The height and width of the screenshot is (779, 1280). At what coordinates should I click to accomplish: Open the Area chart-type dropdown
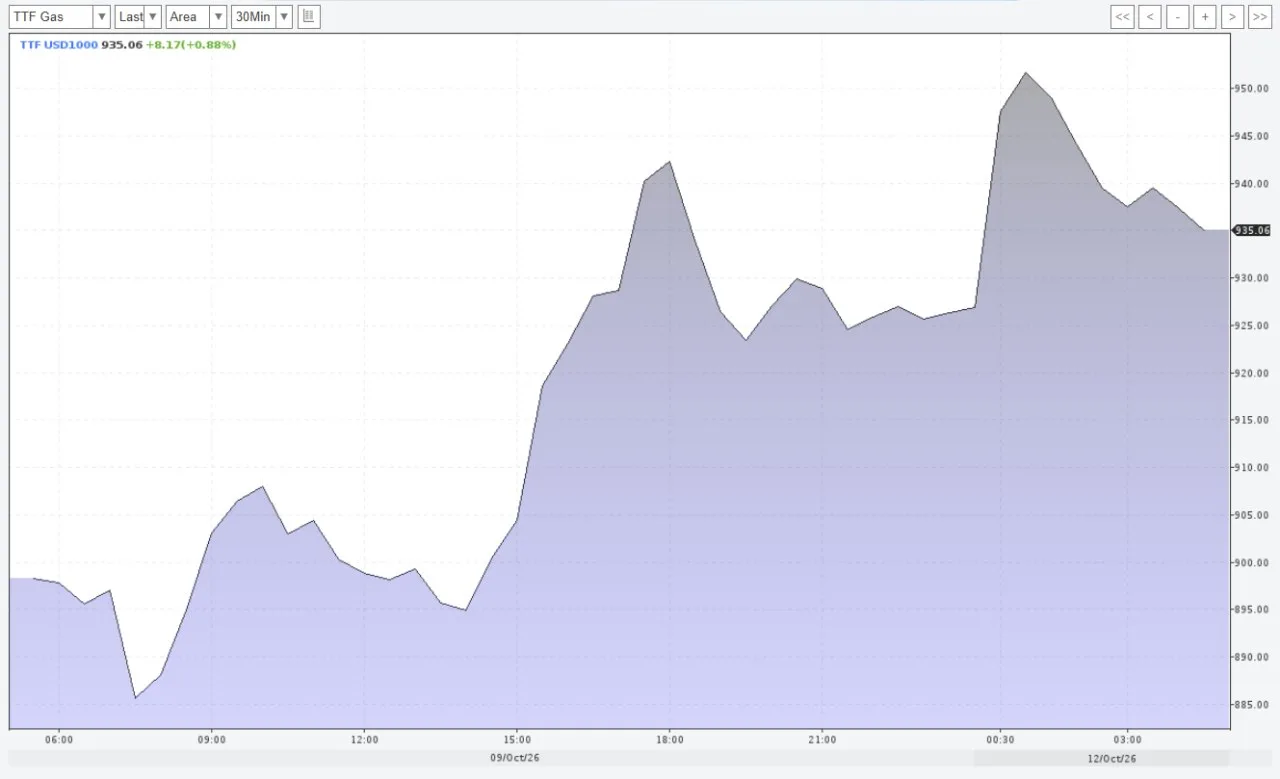coord(196,17)
